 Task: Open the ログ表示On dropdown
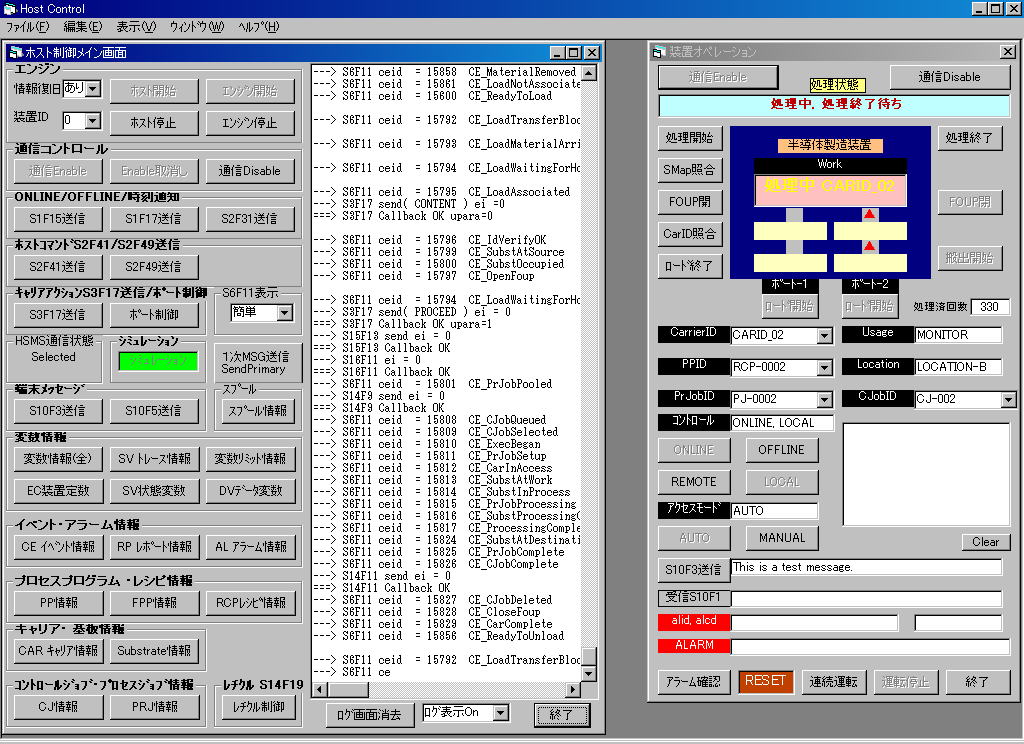(x=500, y=713)
